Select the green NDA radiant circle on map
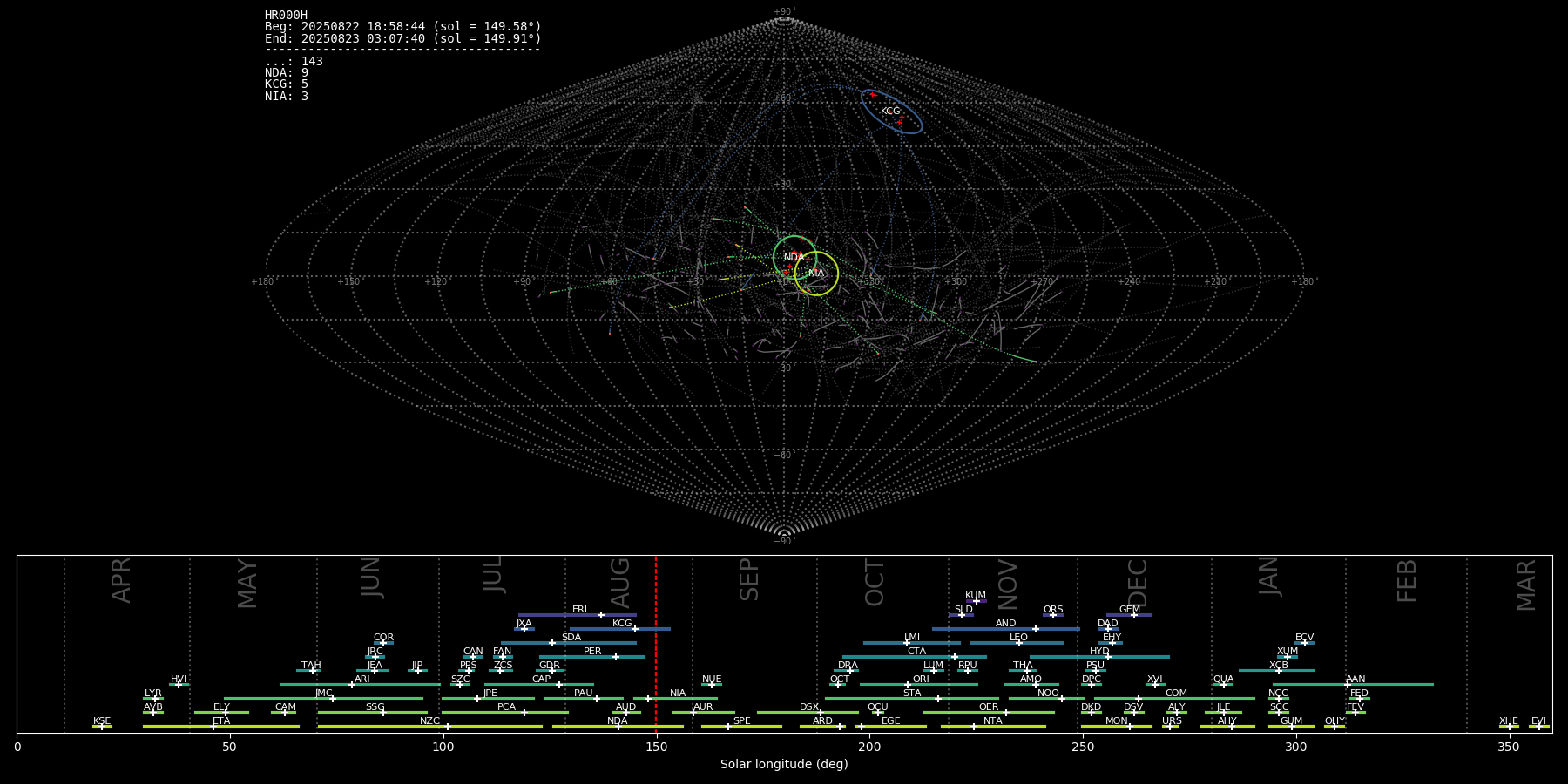The image size is (1568, 784). coord(794,257)
